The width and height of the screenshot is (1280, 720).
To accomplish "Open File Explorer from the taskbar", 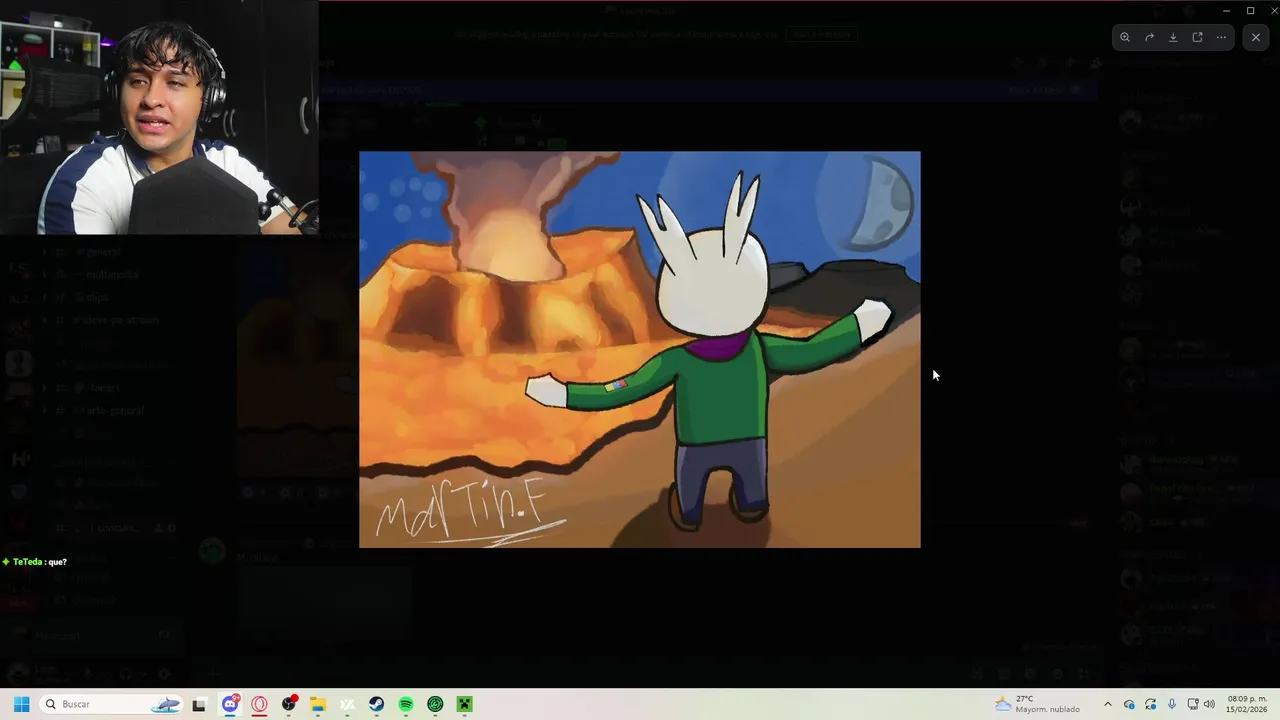I will (x=318, y=704).
